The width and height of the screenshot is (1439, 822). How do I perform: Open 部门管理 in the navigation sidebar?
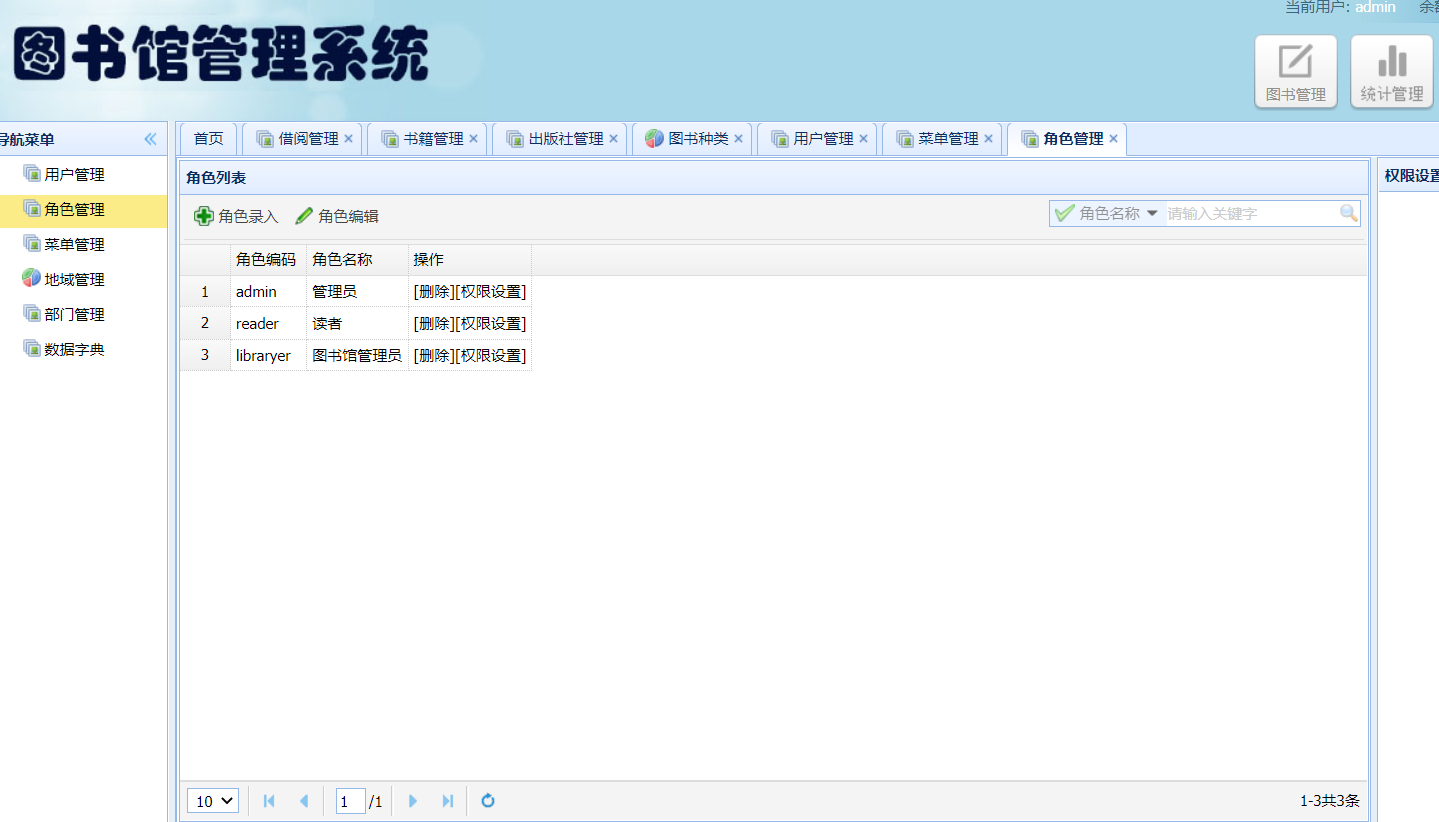tap(74, 315)
